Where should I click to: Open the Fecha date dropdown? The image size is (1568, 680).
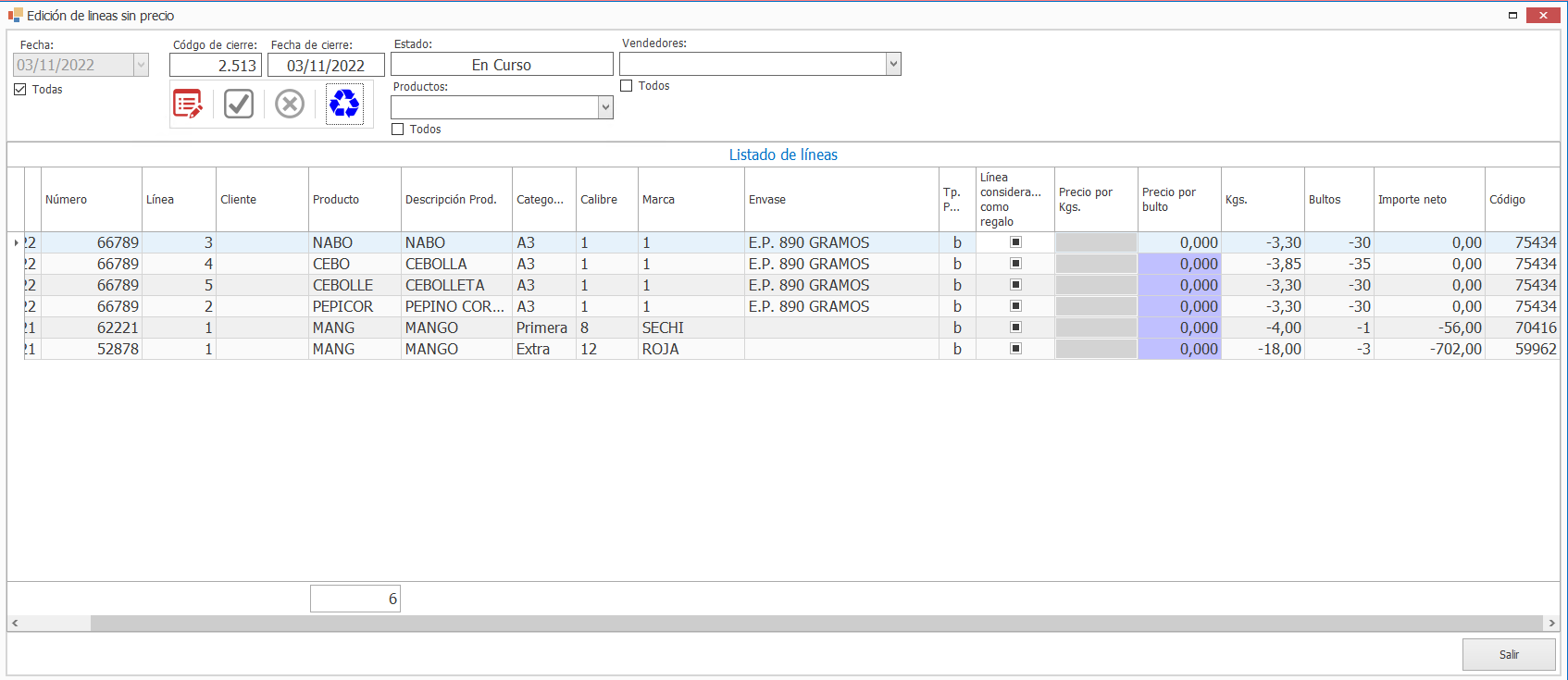(x=141, y=65)
